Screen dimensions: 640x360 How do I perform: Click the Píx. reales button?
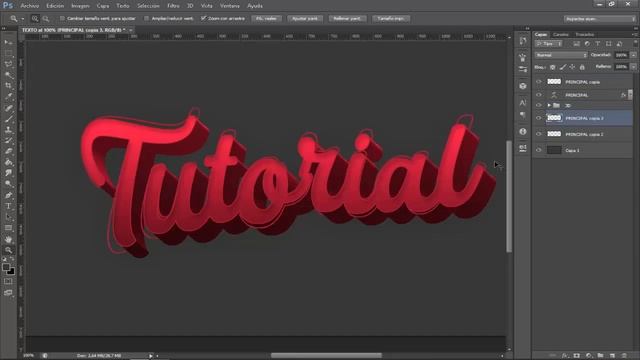(267, 18)
